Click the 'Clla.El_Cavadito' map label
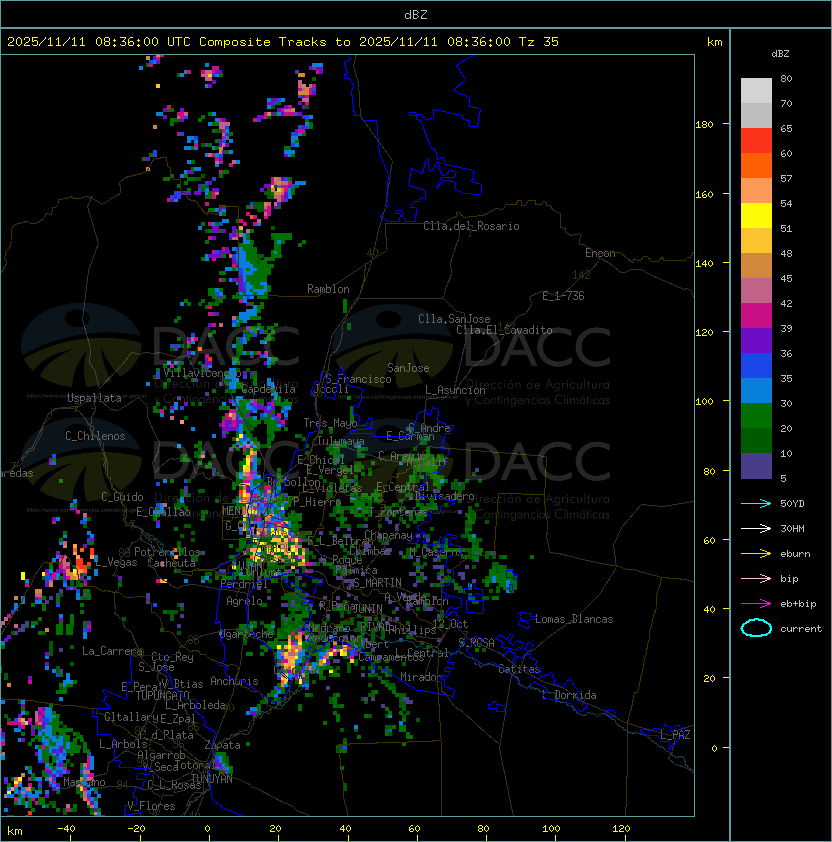 click(504, 330)
